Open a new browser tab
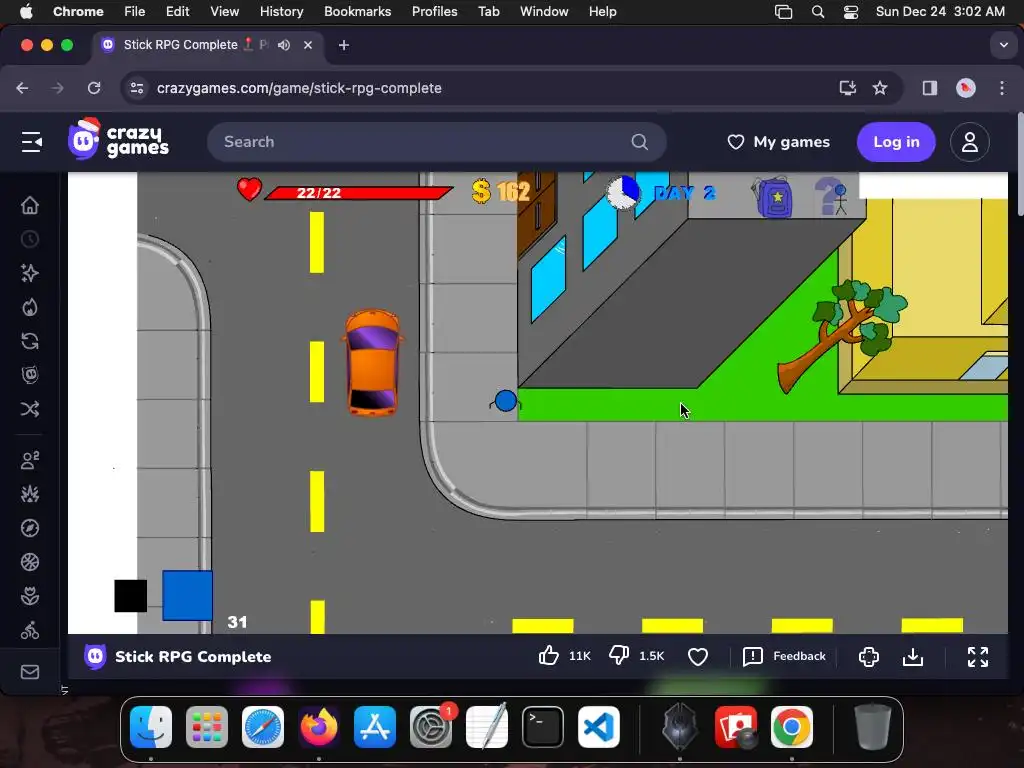1024x768 pixels. (x=344, y=45)
